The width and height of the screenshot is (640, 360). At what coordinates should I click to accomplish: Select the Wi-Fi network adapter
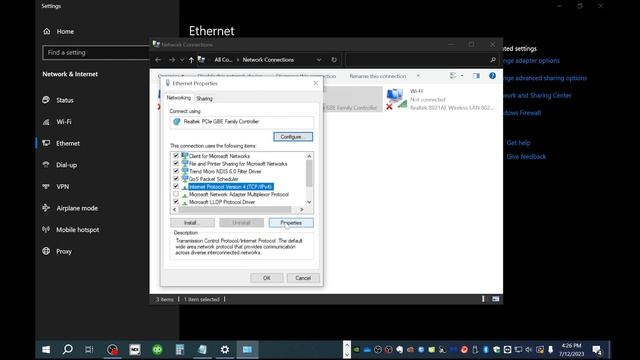pos(440,99)
